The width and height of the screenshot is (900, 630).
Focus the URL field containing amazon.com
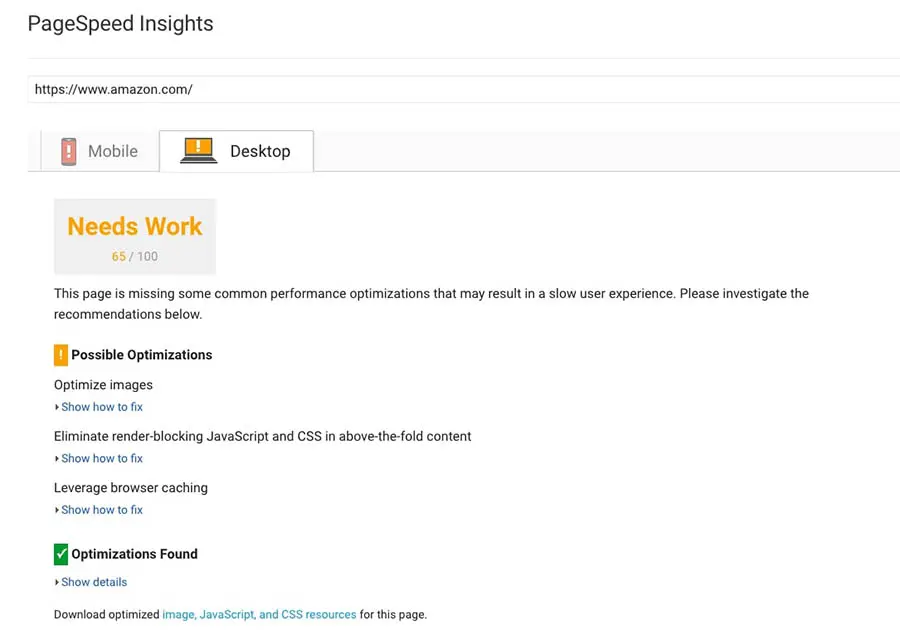460,89
